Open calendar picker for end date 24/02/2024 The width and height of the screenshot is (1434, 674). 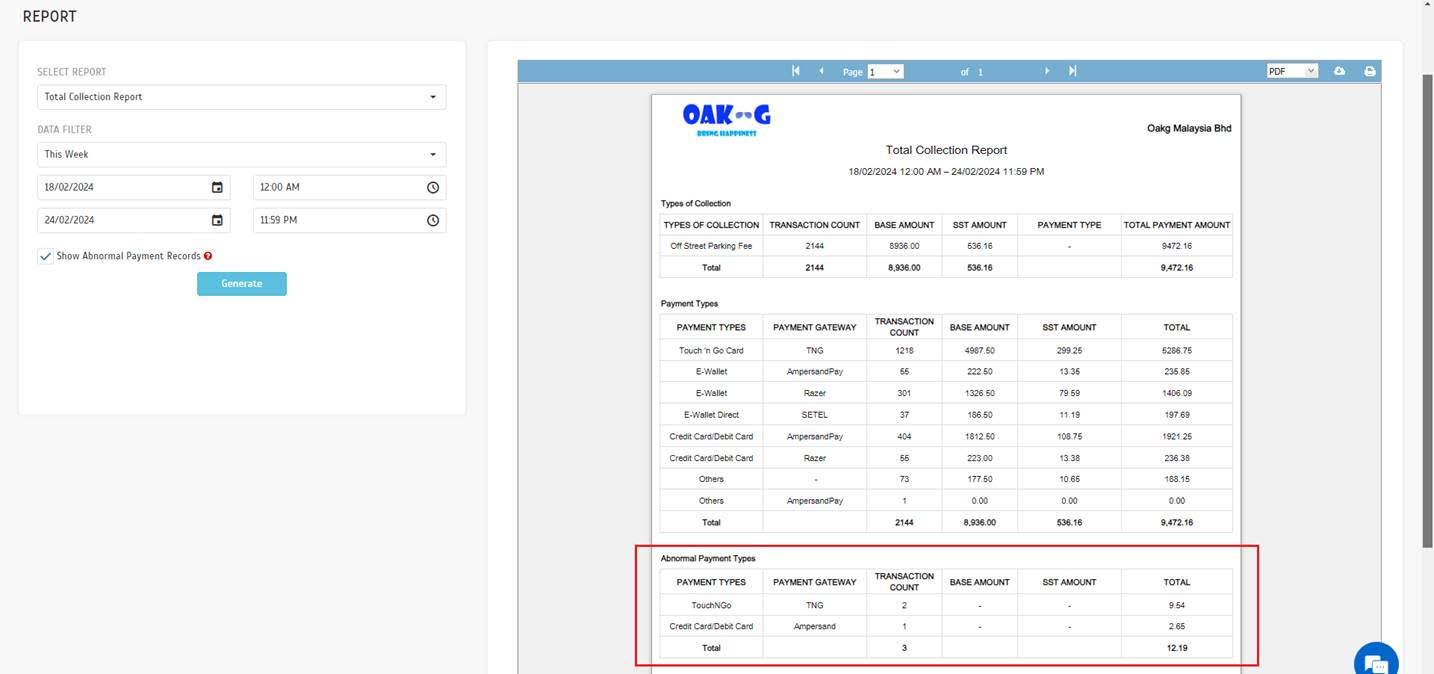click(217, 220)
